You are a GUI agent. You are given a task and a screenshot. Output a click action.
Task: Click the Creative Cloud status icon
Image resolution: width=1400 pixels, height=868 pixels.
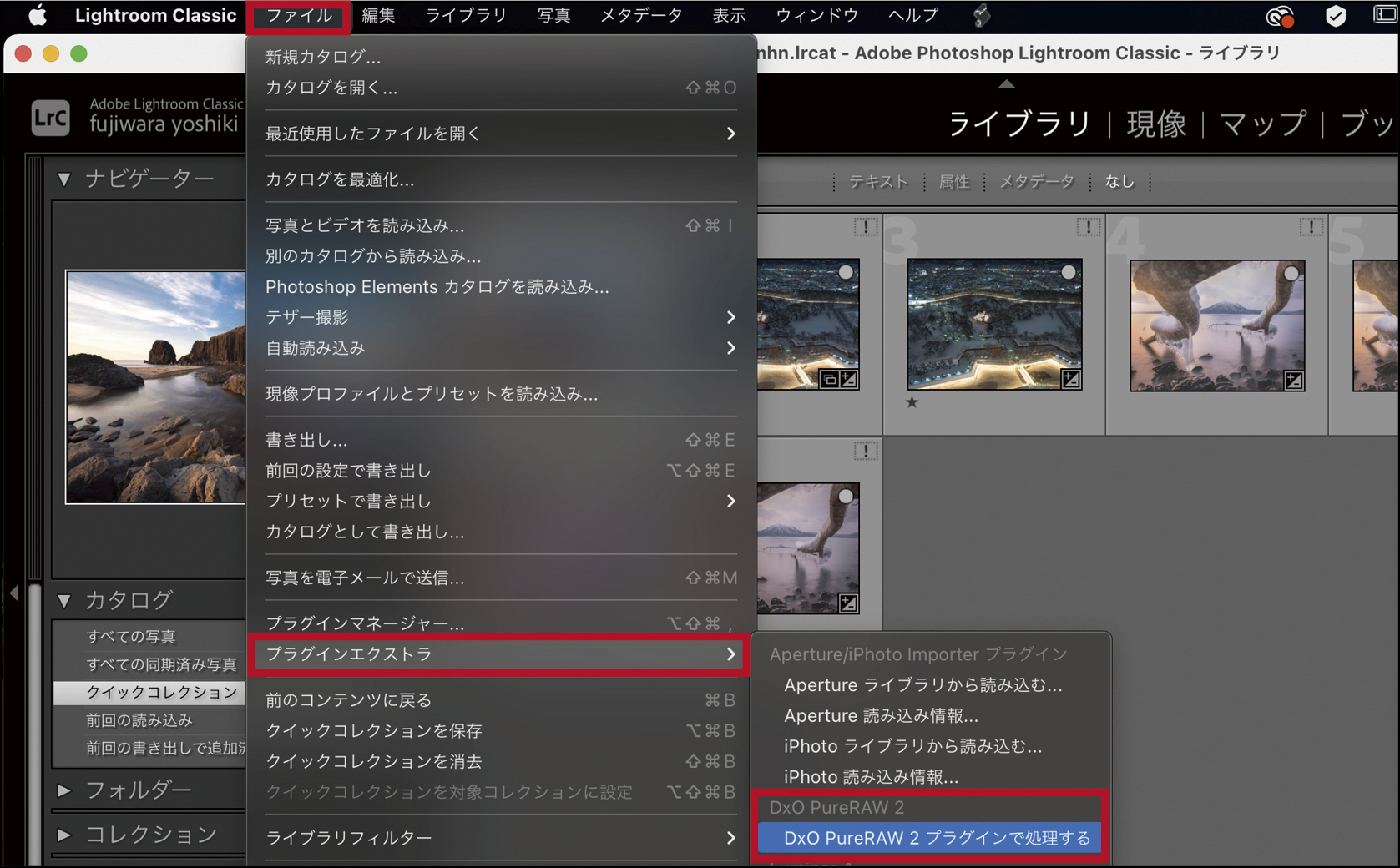pos(1280,15)
